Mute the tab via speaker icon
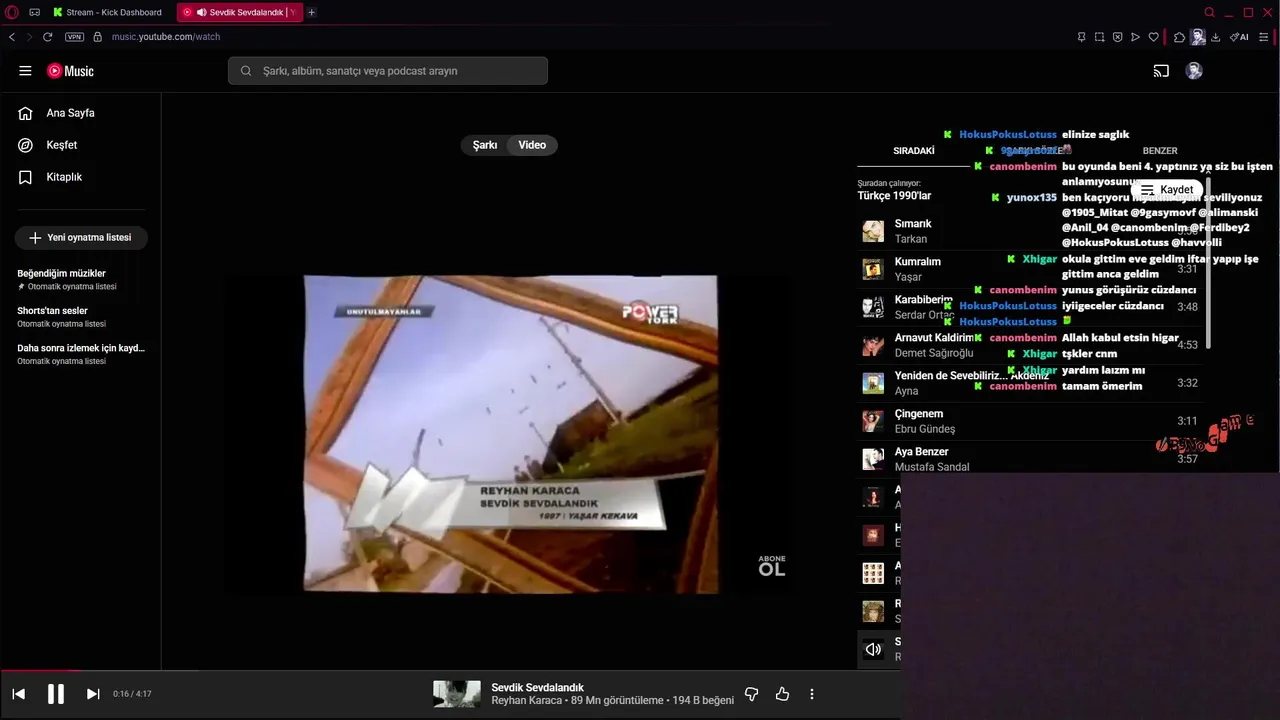Screen dimensions: 1280x720 point(202,12)
